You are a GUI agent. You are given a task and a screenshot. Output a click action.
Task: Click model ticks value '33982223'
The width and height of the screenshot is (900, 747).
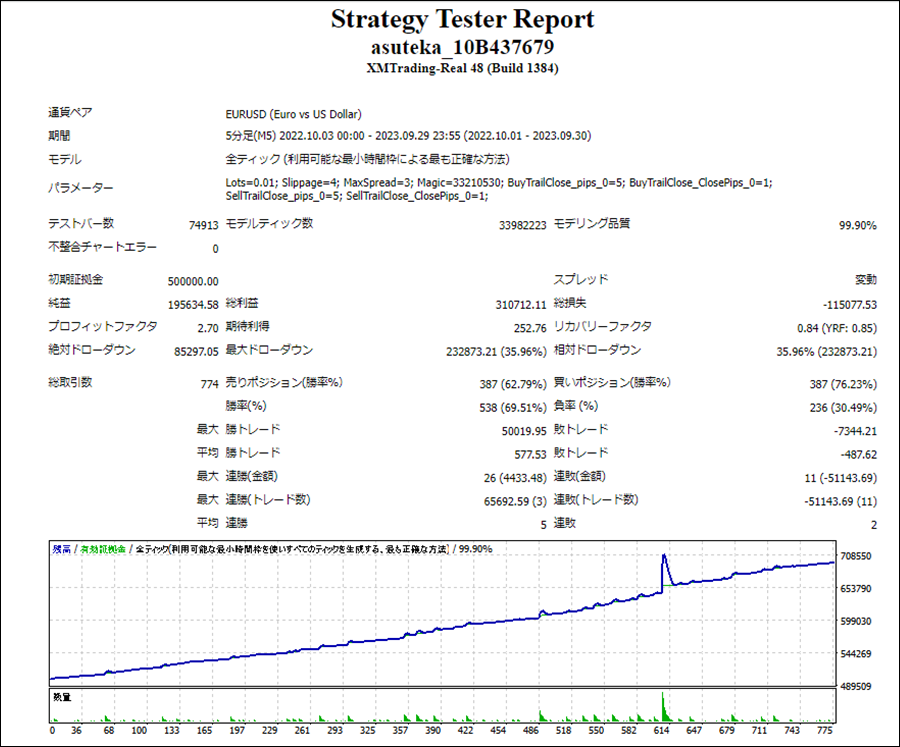click(x=522, y=225)
